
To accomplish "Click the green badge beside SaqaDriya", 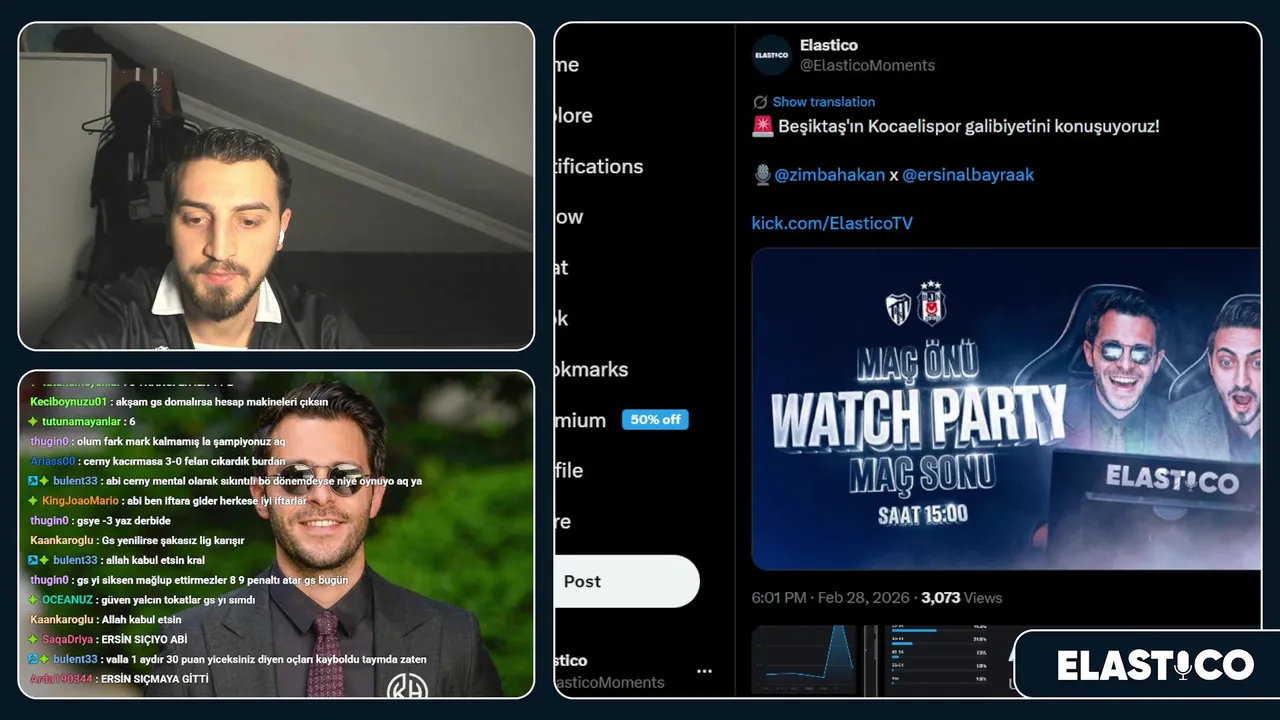I will tap(33, 640).
